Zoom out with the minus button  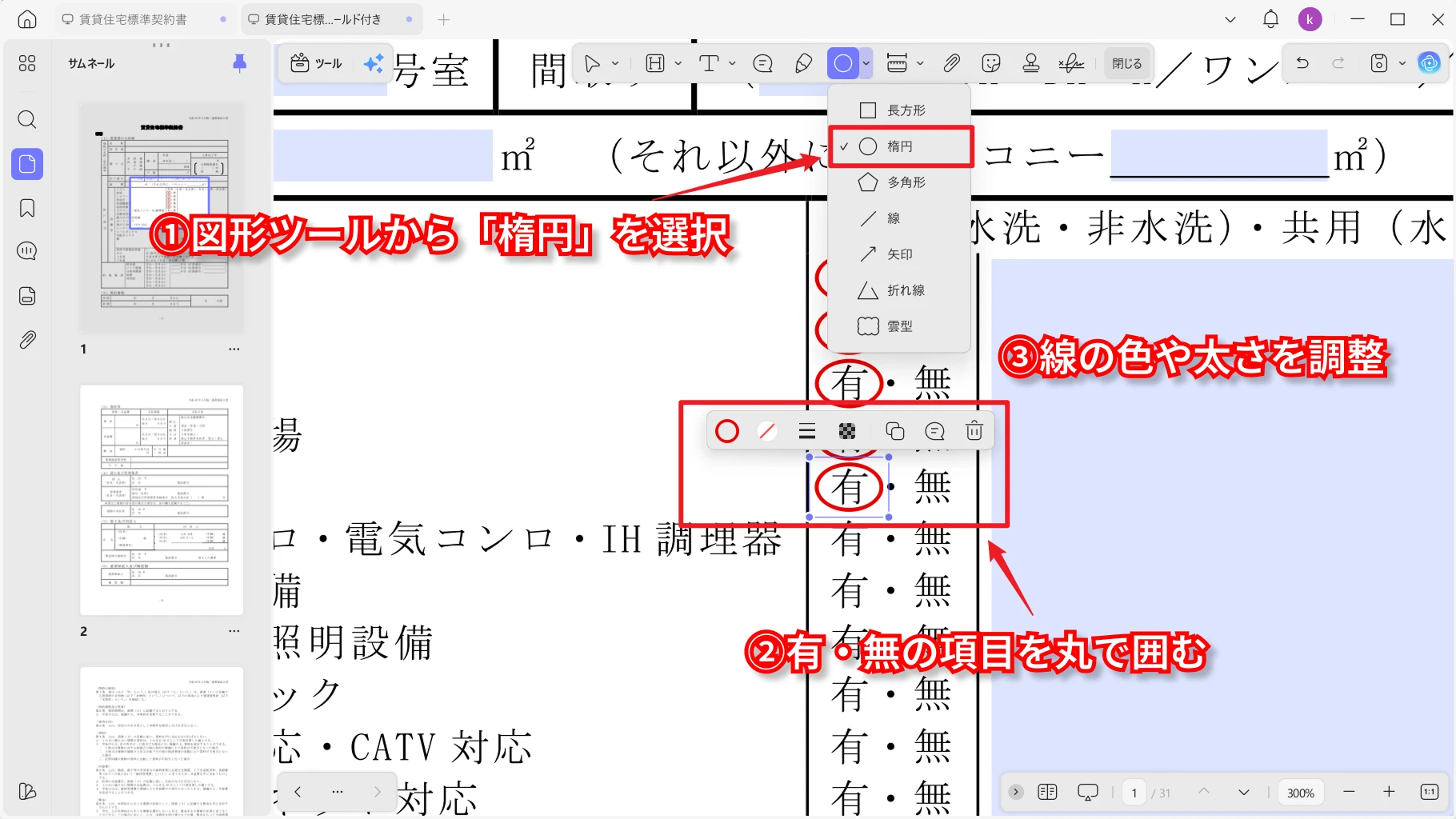pos(1349,792)
